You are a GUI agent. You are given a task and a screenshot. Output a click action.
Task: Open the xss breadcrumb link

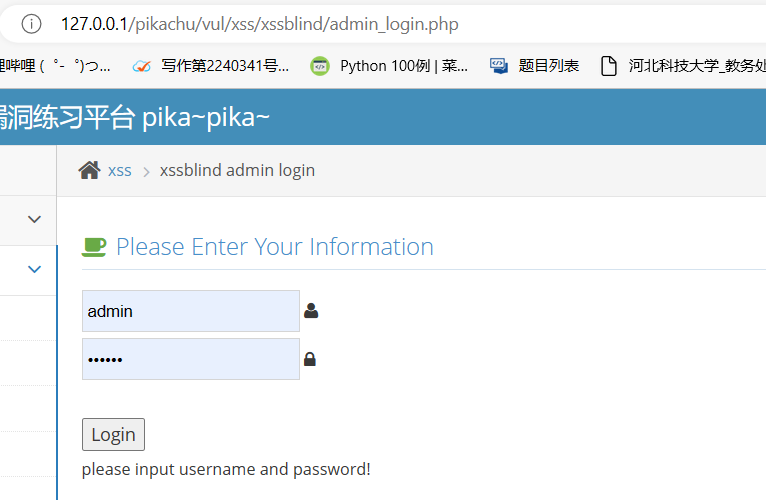click(120, 170)
